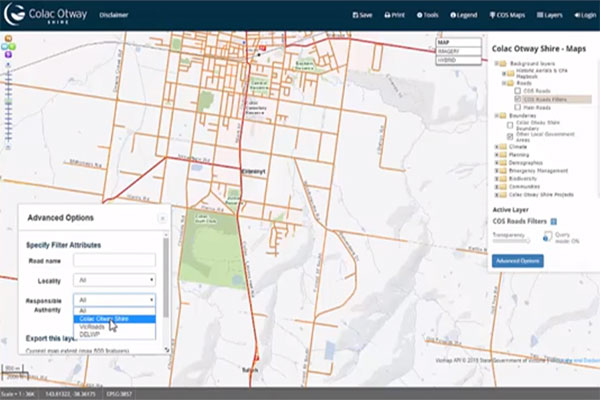The height and width of the screenshot is (400, 600).
Task: Click the Background layers folder icon
Action: 503,63
